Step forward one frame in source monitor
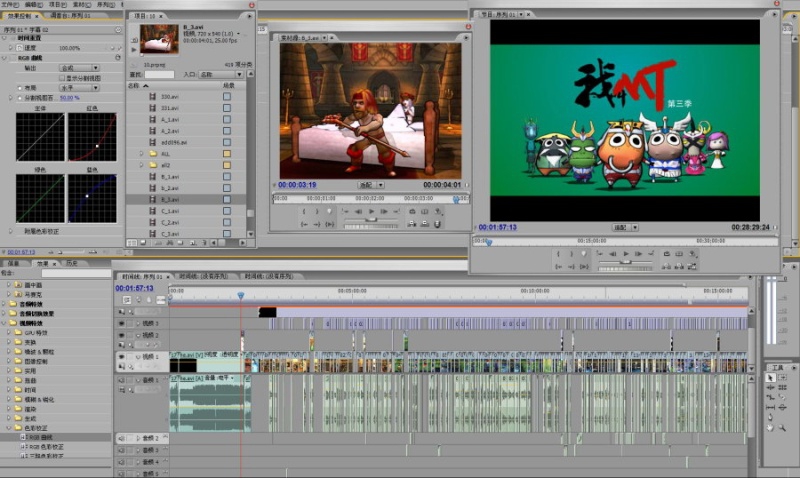Viewport: 800px width, 478px height. [384, 211]
